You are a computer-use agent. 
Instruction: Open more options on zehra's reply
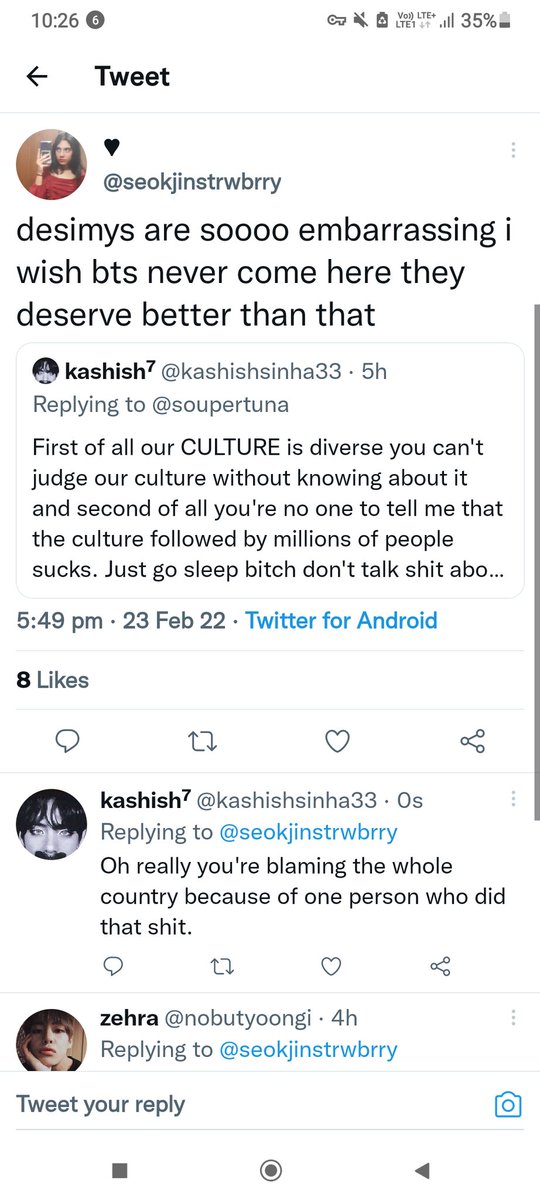pyautogui.click(x=513, y=1017)
